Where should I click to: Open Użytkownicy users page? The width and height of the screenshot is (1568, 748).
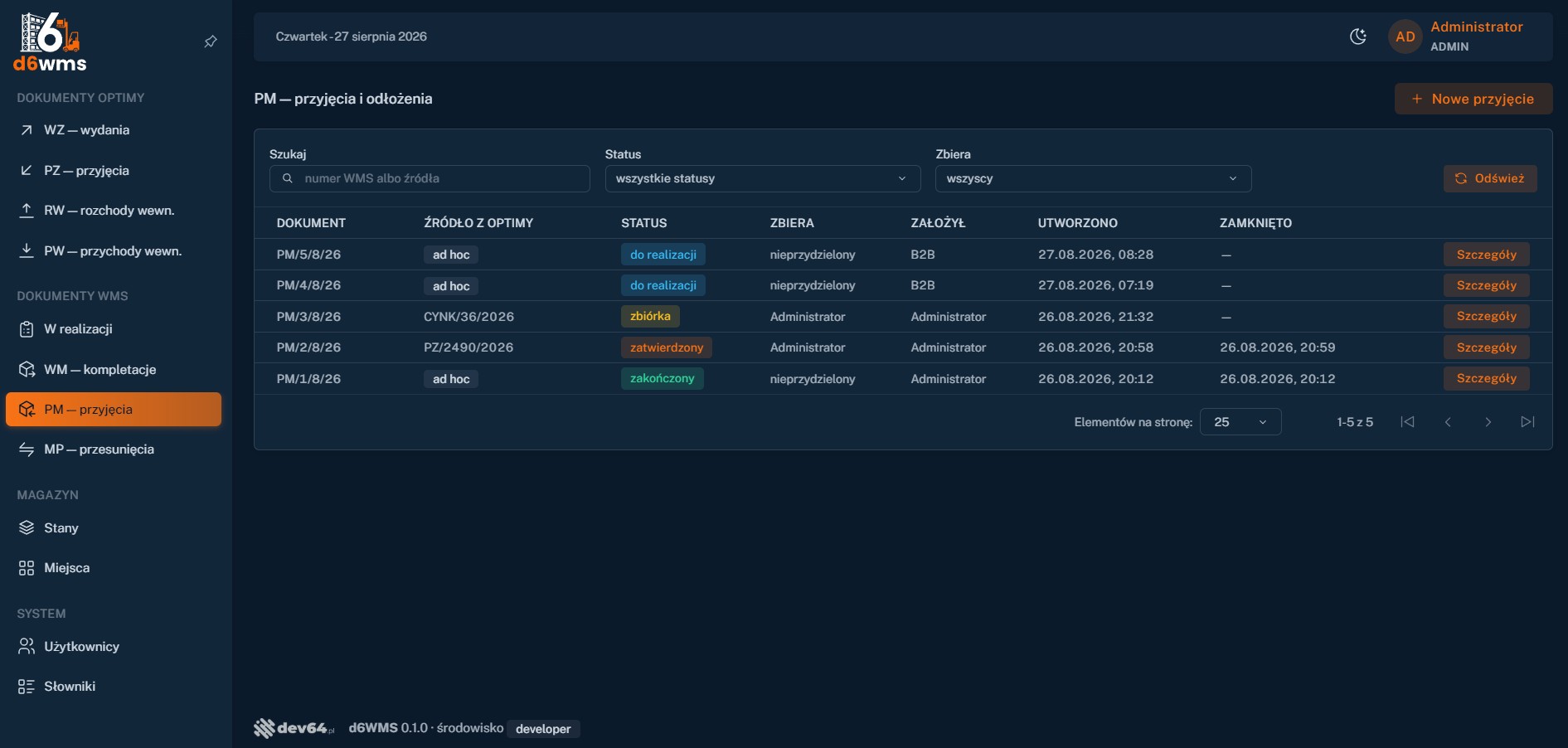(x=114, y=647)
